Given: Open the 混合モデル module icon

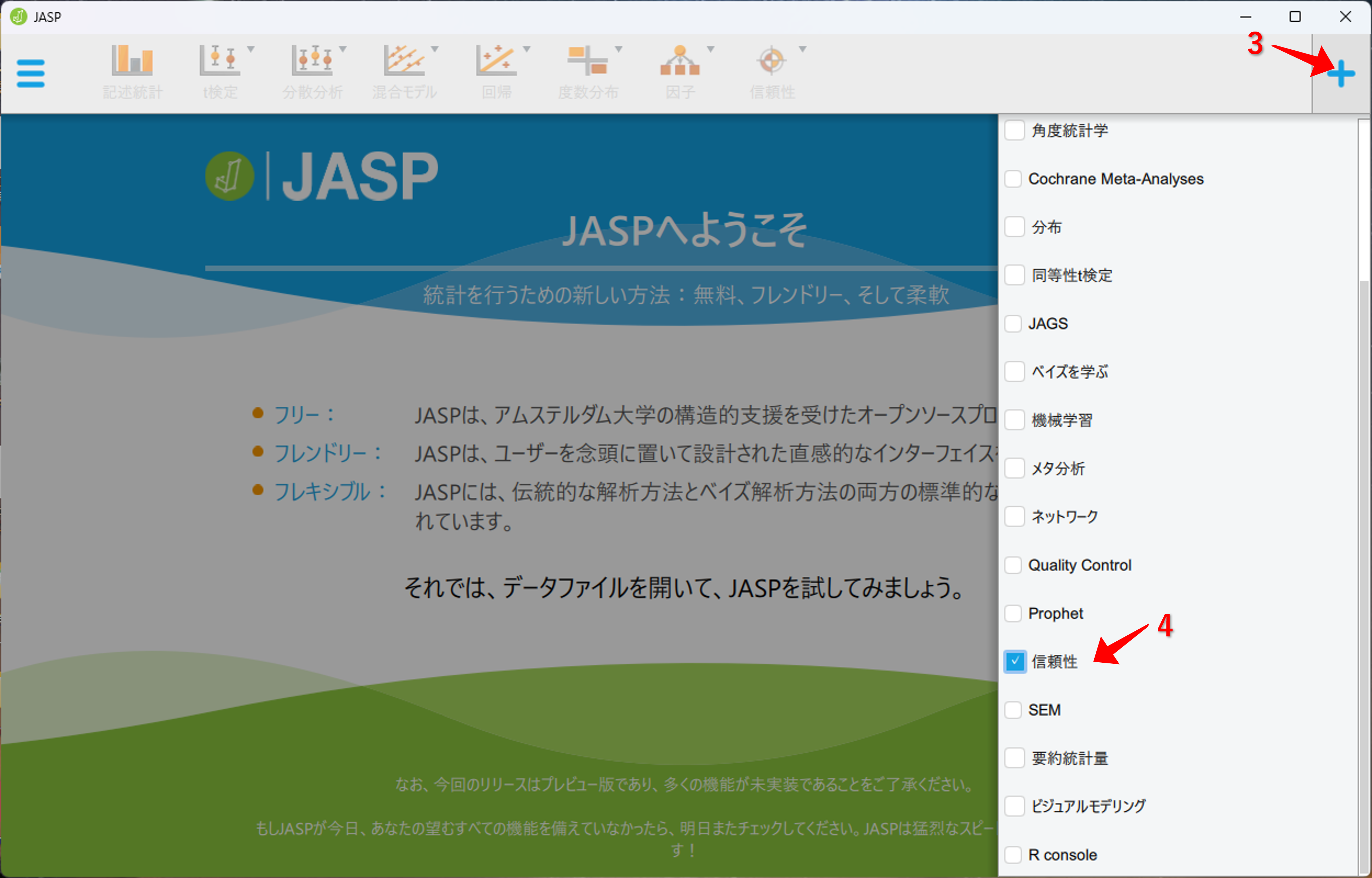Looking at the screenshot, I should (x=404, y=72).
